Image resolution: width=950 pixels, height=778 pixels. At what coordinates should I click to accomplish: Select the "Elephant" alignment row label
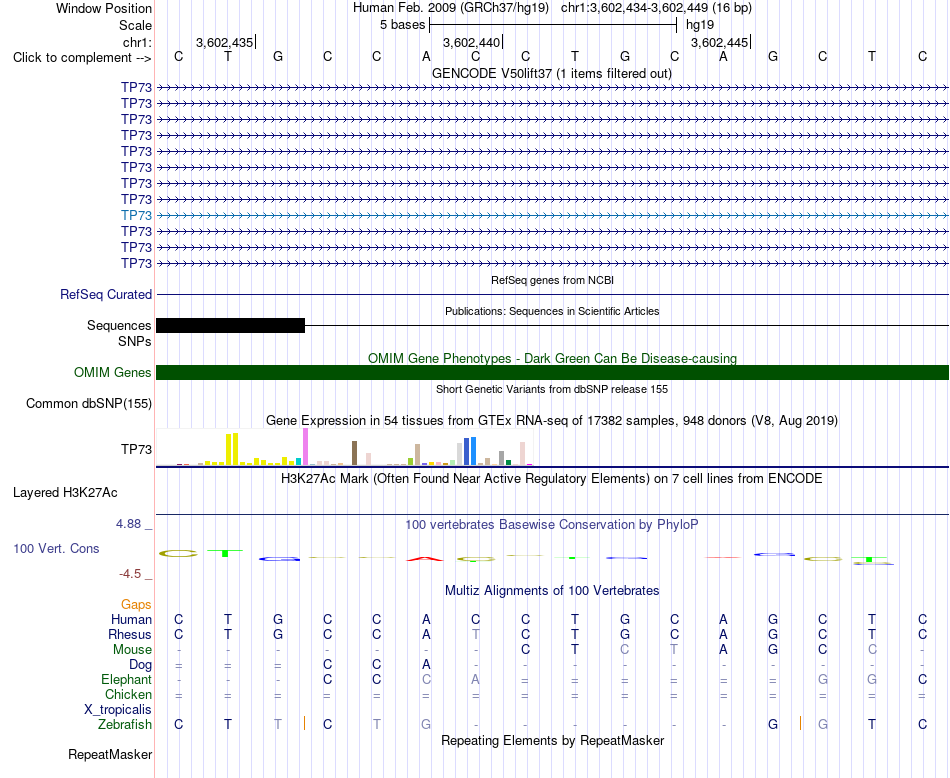126,679
